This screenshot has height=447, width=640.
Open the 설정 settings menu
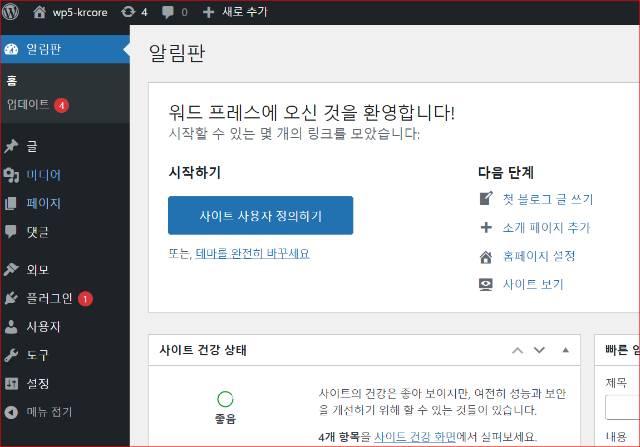[38, 383]
